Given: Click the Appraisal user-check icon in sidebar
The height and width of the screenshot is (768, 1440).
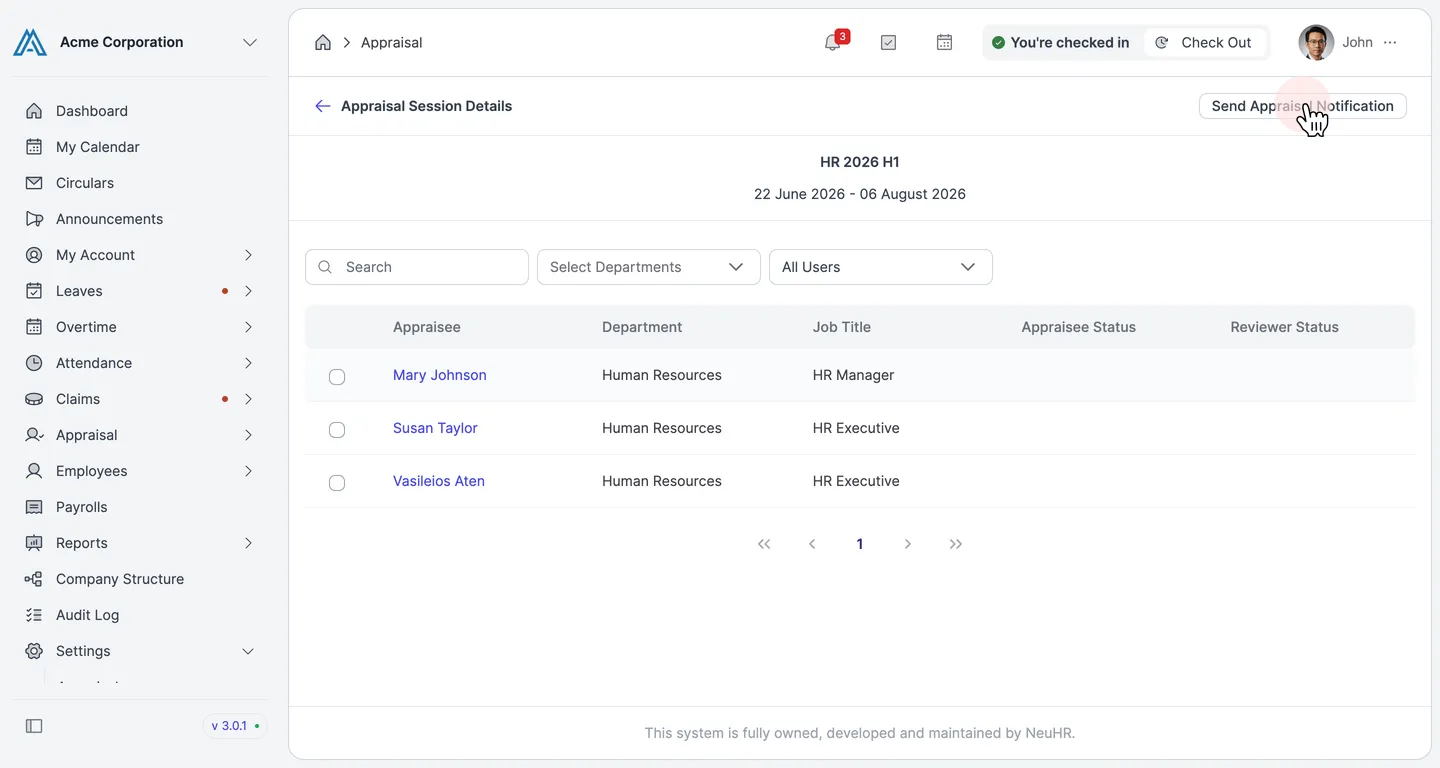Looking at the screenshot, I should (34, 435).
